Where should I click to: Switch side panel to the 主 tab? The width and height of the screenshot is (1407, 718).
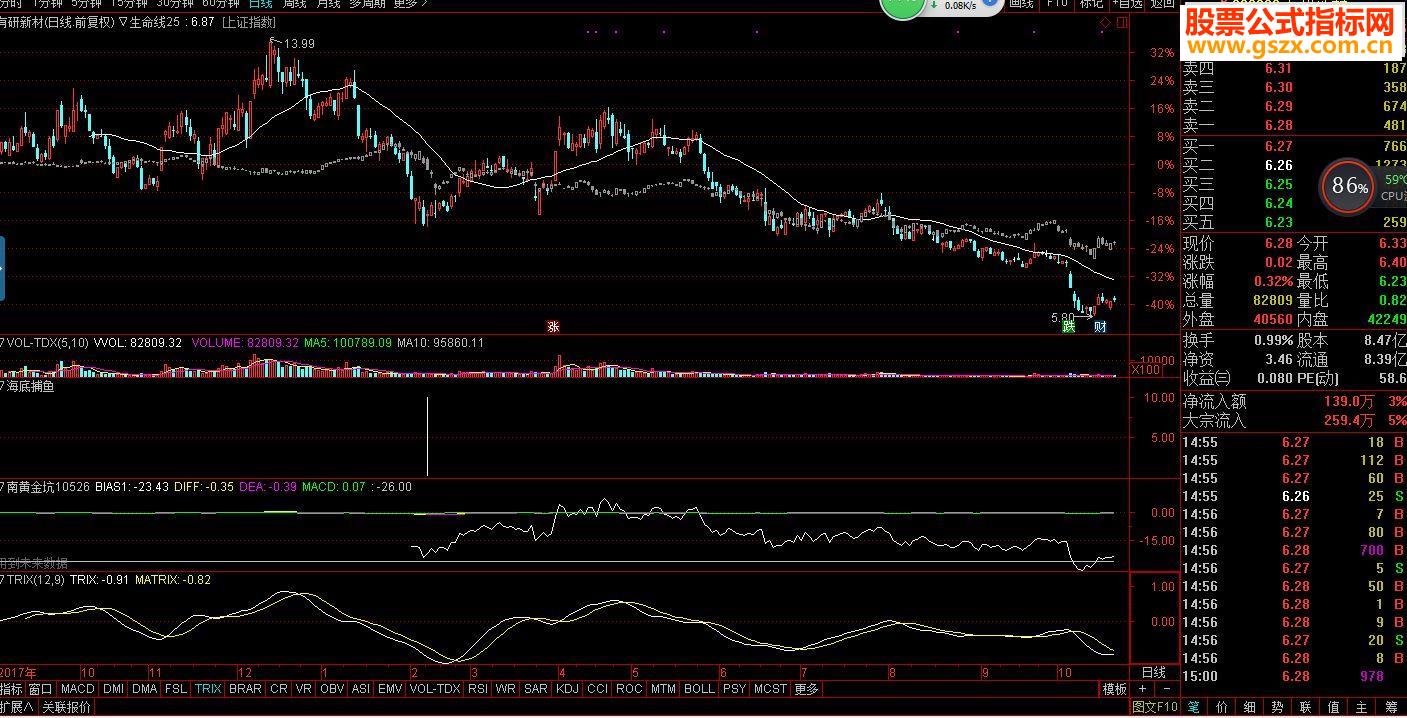pyautogui.click(x=1362, y=707)
